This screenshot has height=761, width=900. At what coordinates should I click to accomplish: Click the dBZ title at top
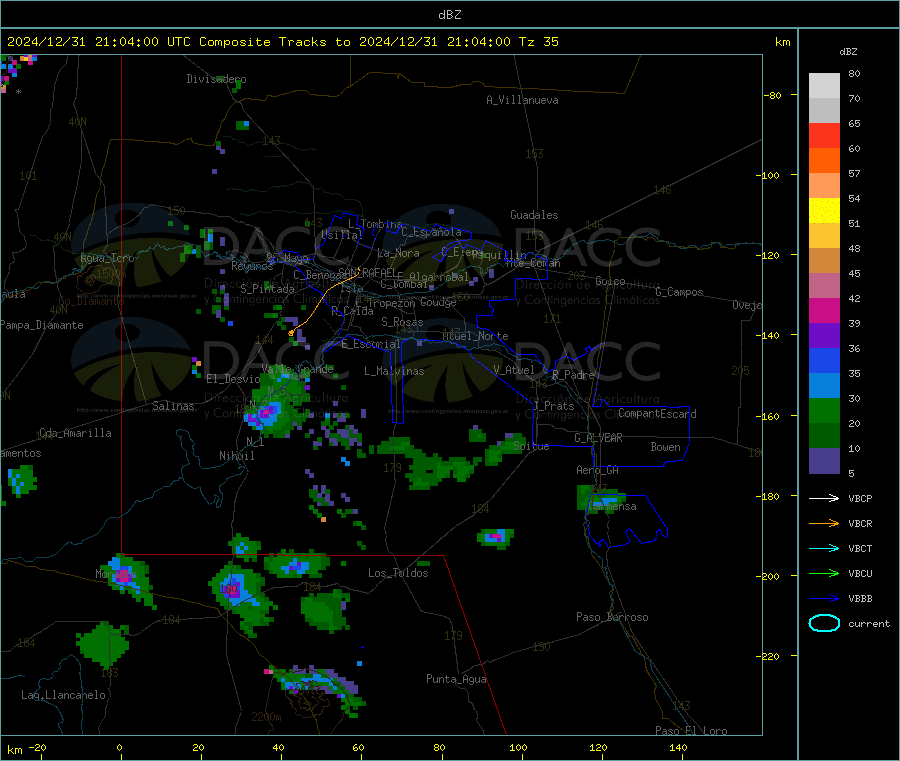pos(449,15)
